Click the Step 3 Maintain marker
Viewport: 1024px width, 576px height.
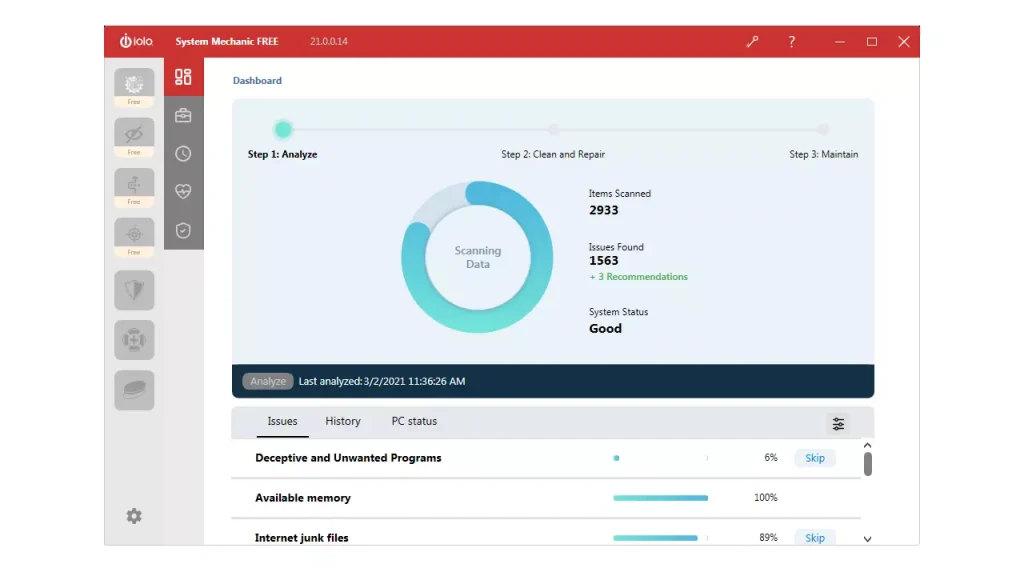[824, 129]
